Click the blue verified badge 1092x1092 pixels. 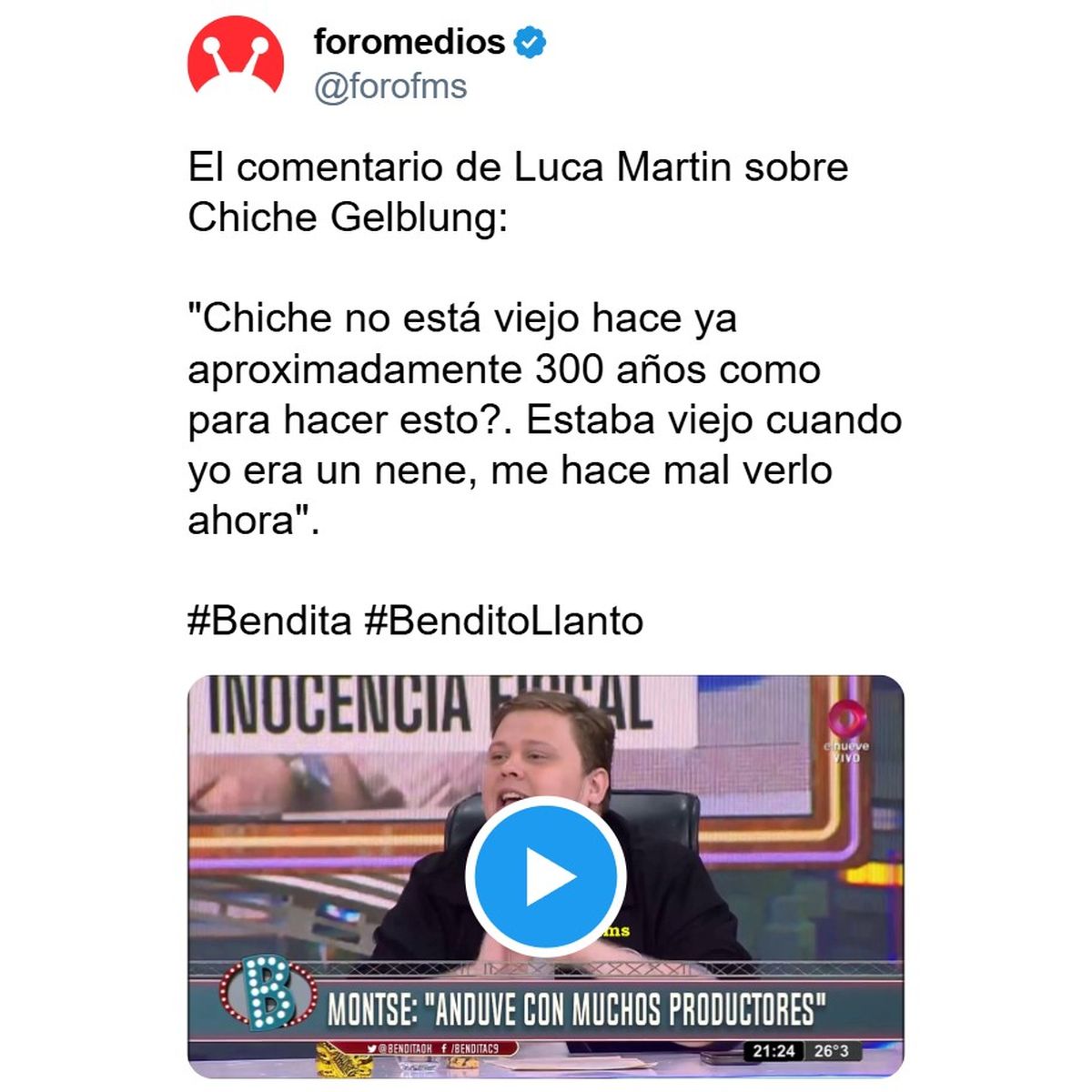[x=531, y=42]
